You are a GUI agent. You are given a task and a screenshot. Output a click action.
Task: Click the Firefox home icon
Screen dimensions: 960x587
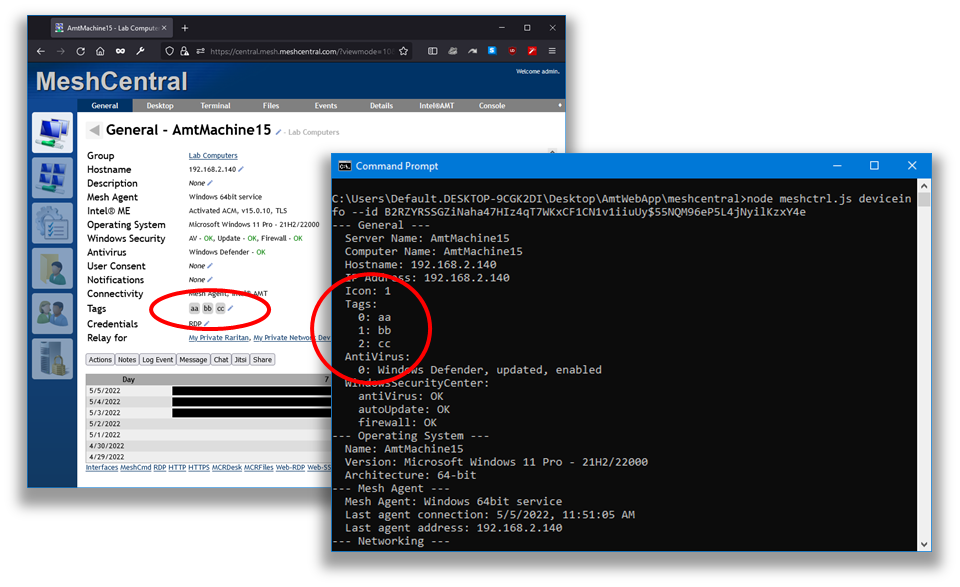[98, 49]
